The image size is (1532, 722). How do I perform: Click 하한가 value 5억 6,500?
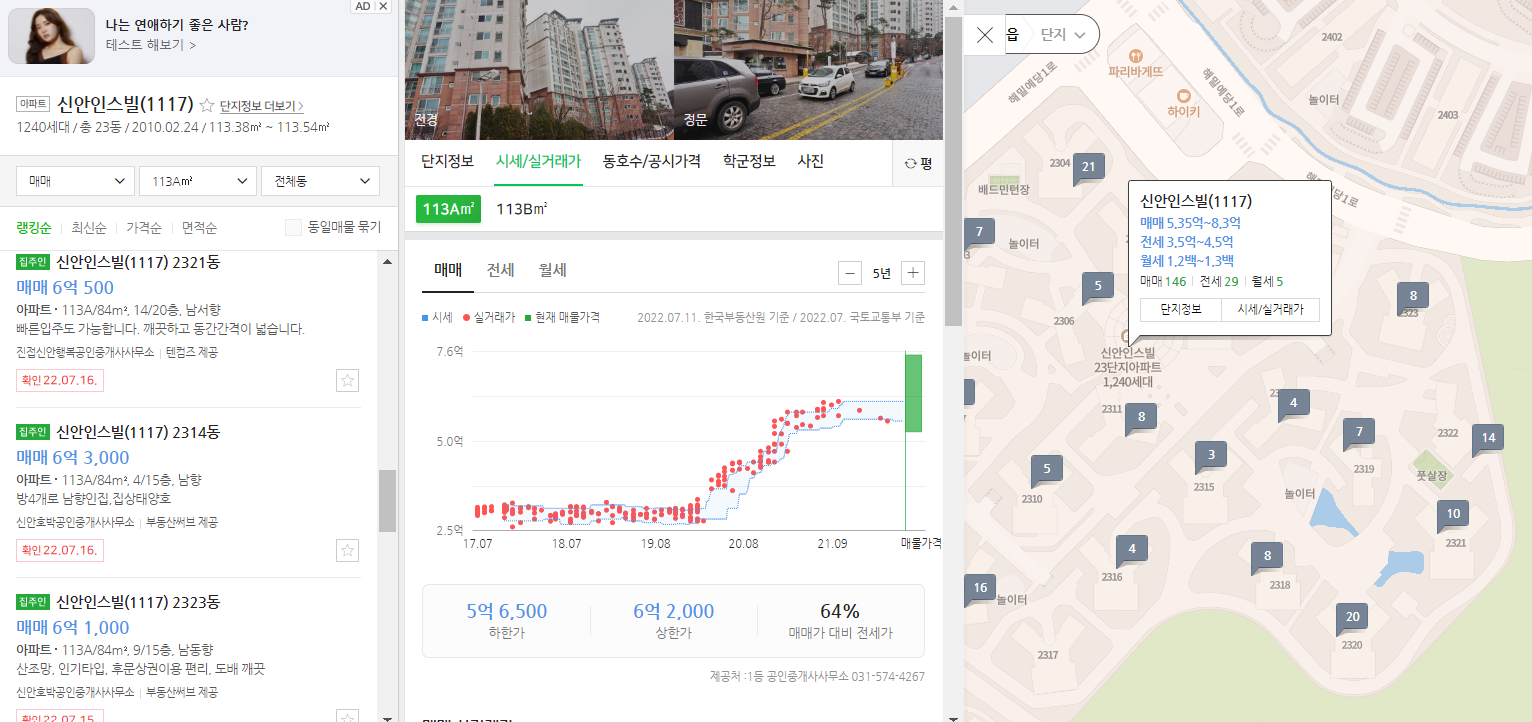click(507, 611)
